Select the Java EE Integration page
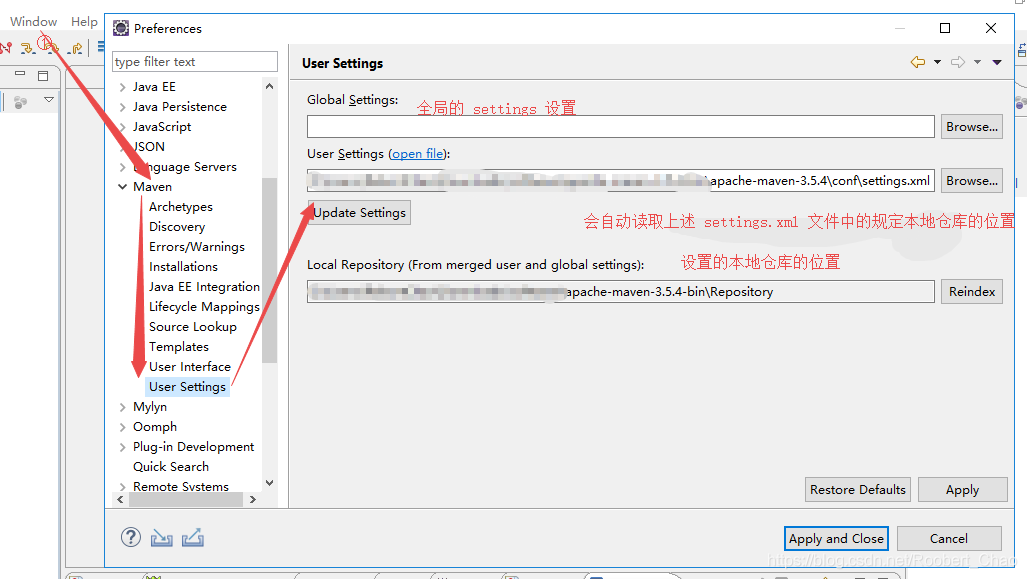 tap(204, 287)
